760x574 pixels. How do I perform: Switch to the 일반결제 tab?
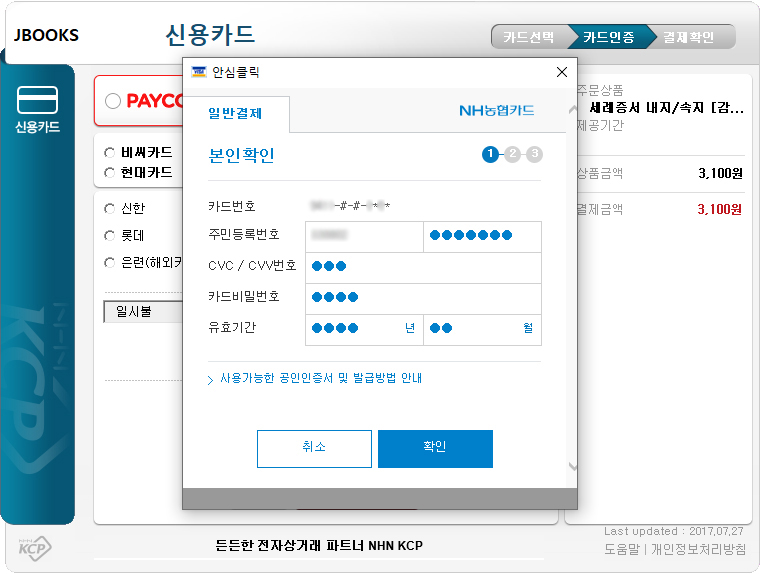[x=236, y=113]
